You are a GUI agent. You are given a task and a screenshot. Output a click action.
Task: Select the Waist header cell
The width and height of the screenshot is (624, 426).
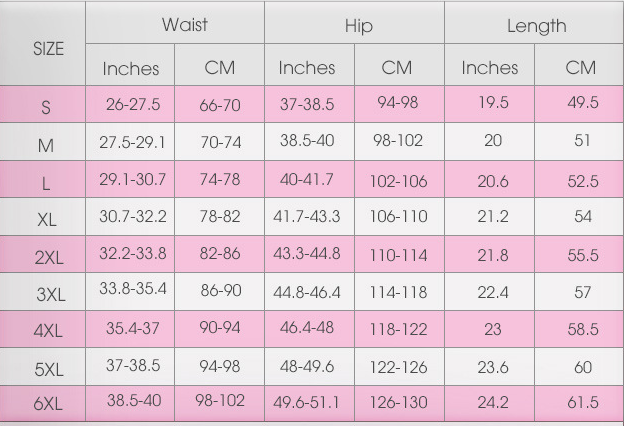click(x=185, y=25)
